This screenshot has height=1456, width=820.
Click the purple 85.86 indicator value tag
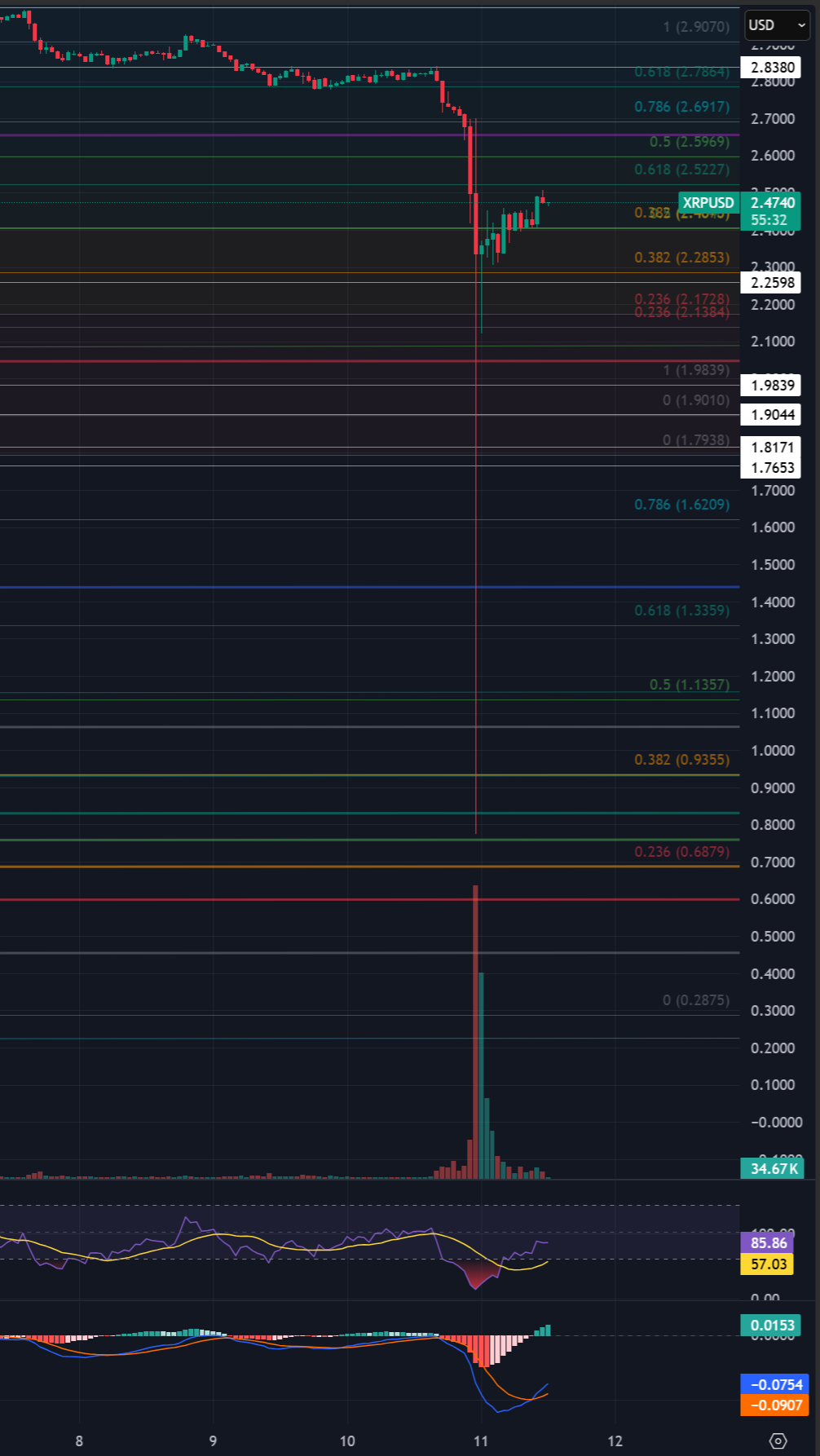(769, 1243)
